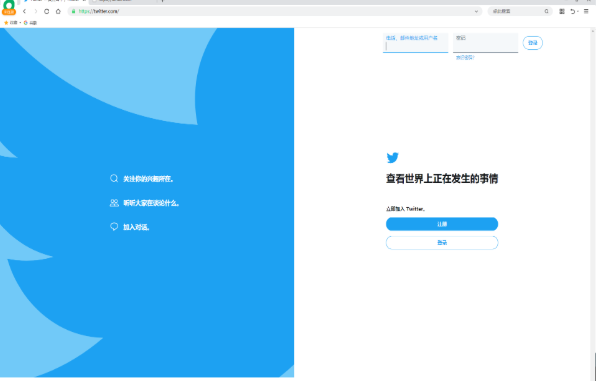This screenshot has height=381, width=596.
Task: Click the undo closed tab icon
Action: 572,11
